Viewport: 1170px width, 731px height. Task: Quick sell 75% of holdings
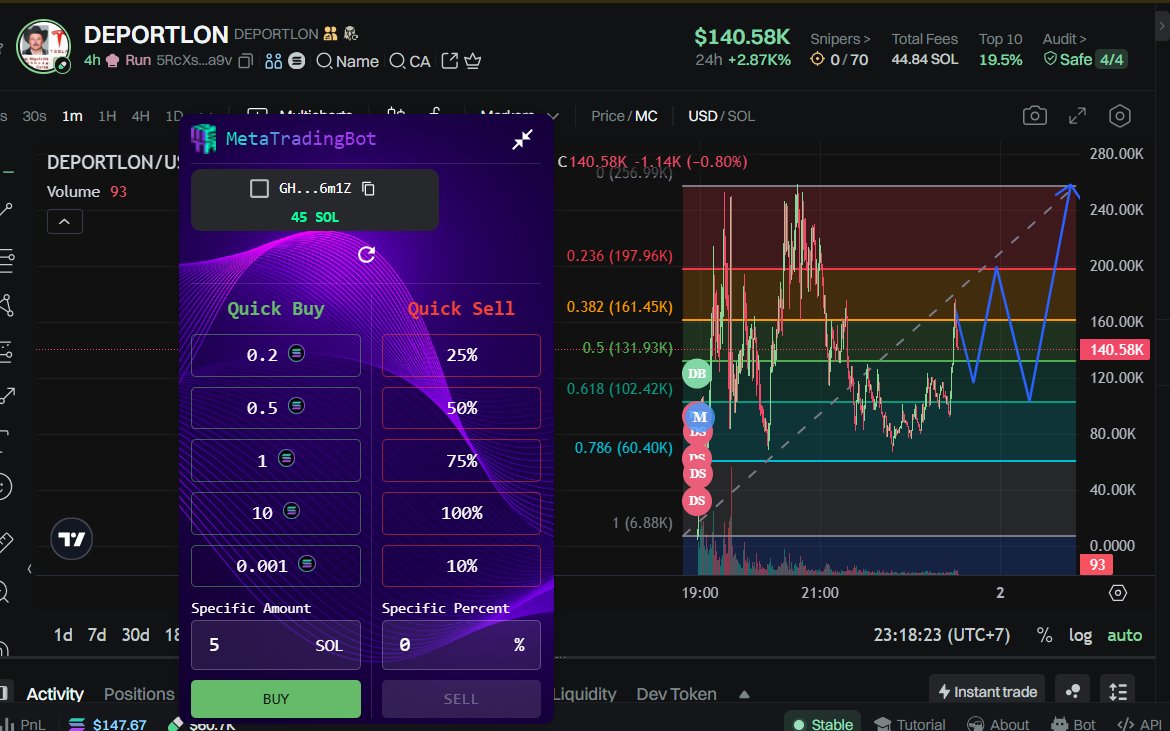pyautogui.click(x=461, y=460)
